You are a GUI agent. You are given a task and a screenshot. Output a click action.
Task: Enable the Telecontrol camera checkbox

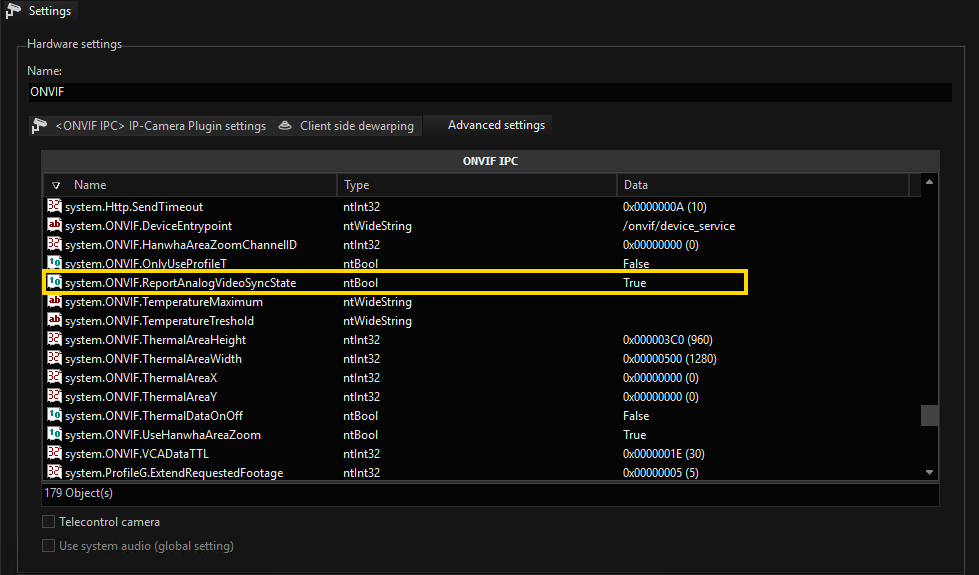click(48, 522)
